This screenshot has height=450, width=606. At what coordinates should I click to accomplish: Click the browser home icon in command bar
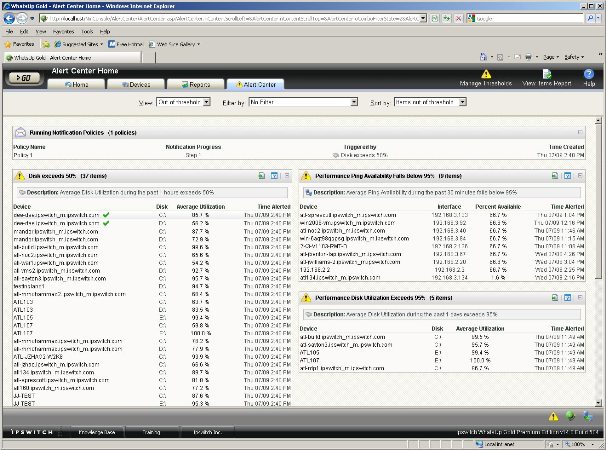483,57
